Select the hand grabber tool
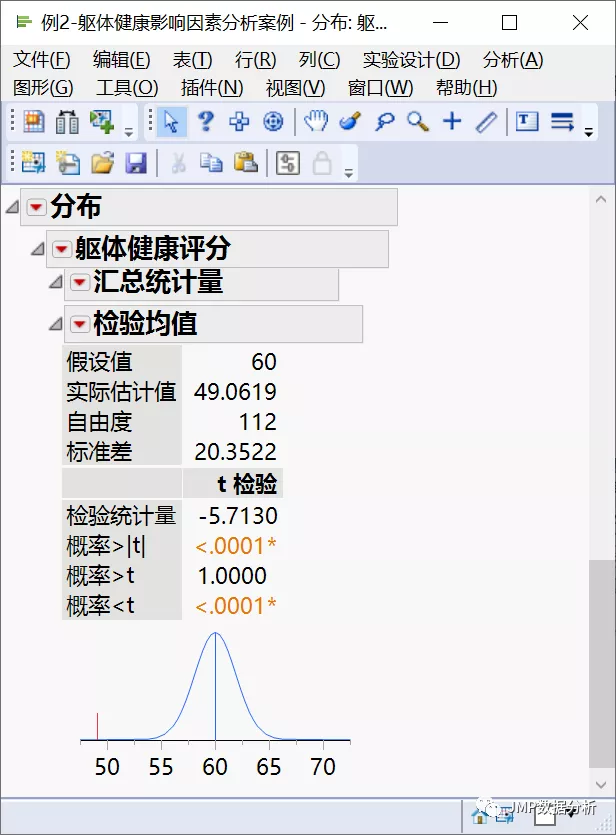The image size is (616, 835). coord(316,121)
